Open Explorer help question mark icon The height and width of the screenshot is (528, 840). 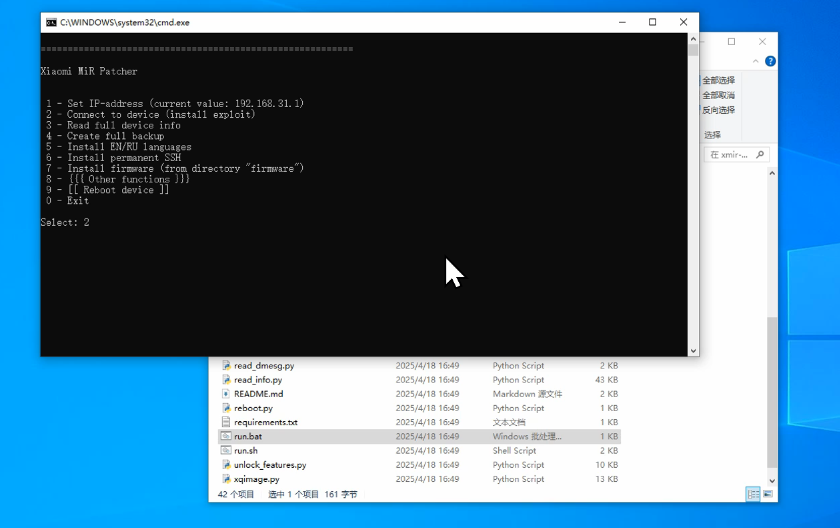(x=770, y=61)
